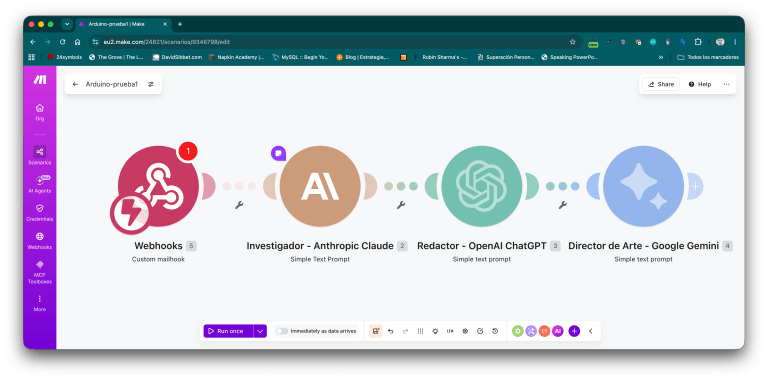Click the Arduino-prueba1 scenario name
Image resolution: width=768 pixels, height=380 pixels.
tap(112, 84)
